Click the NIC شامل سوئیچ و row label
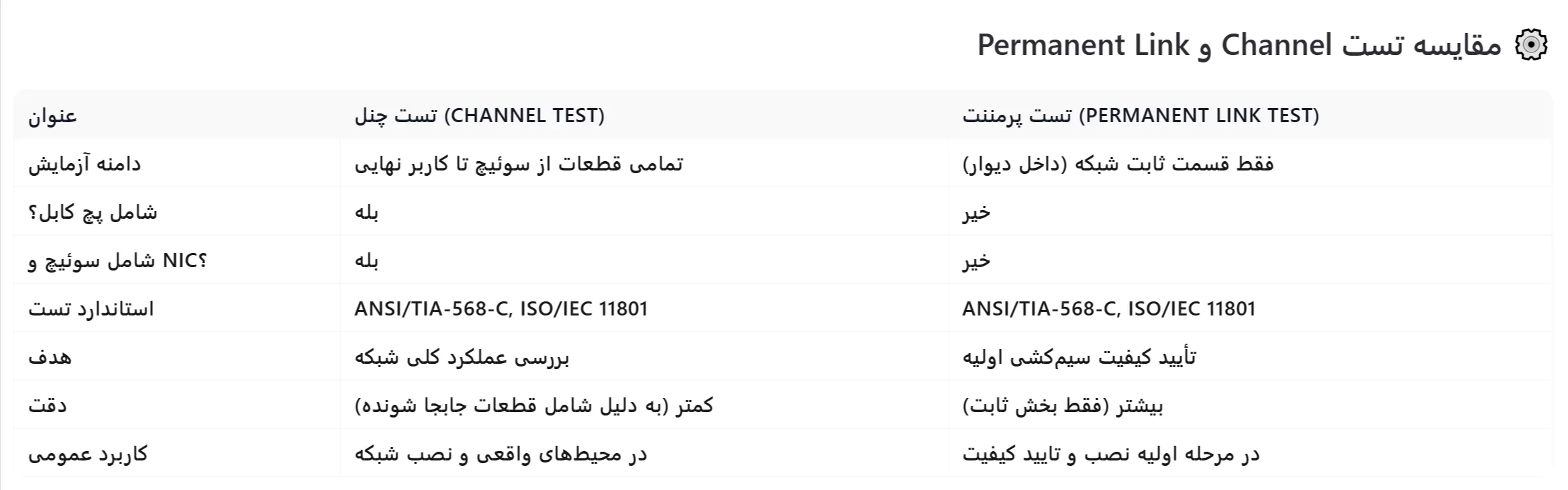This screenshot has height=490, width=1568. 117,260
